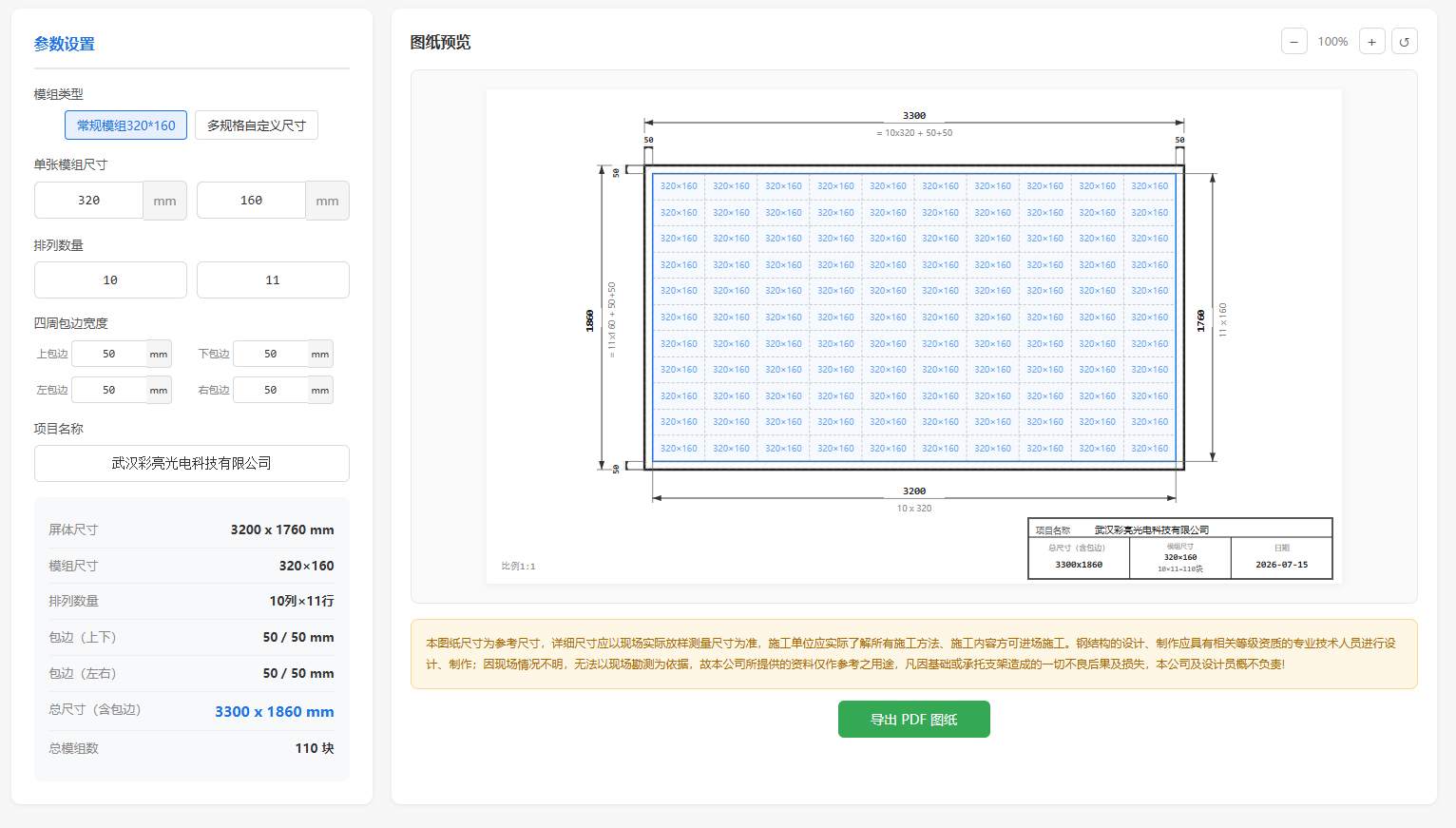Click the module height field showing 160

[252, 201]
